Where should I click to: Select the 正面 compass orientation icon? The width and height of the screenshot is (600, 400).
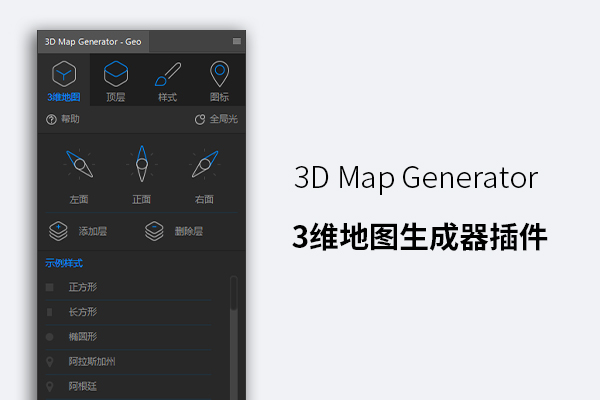[x=142, y=164]
